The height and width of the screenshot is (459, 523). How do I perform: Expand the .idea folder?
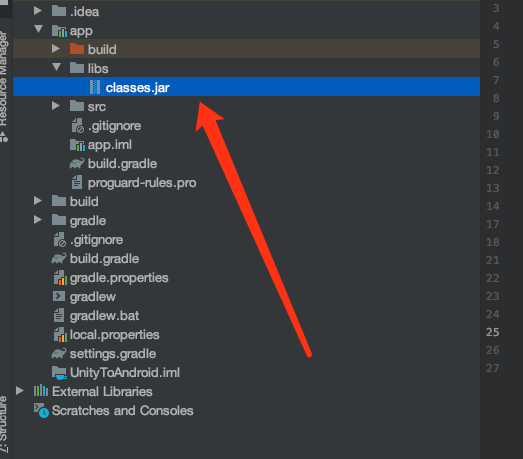pos(38,11)
